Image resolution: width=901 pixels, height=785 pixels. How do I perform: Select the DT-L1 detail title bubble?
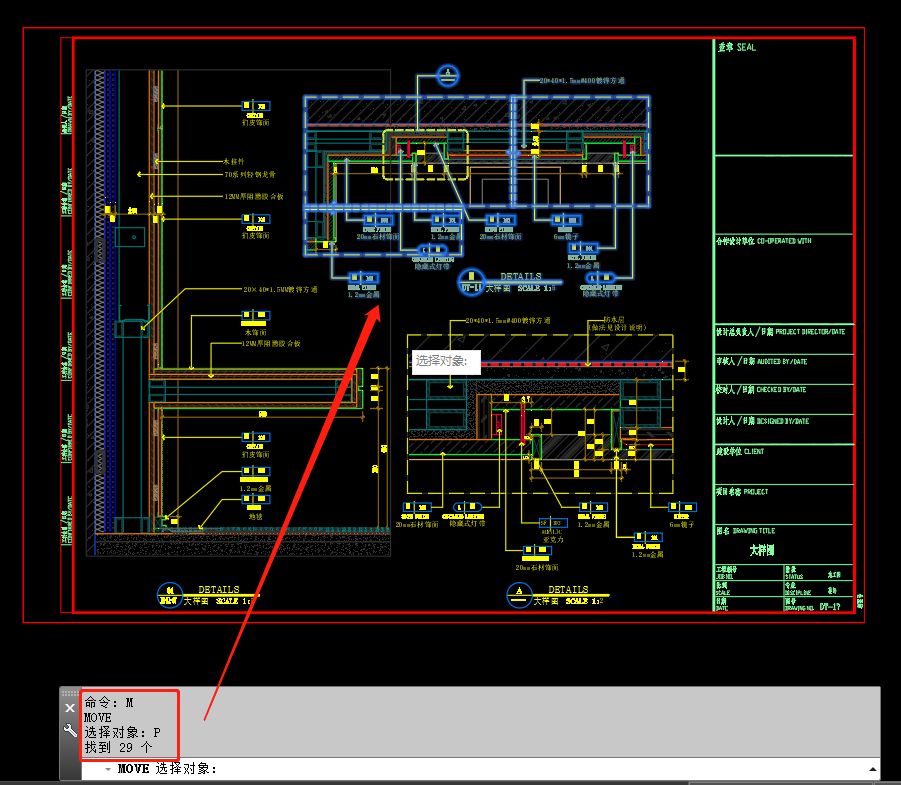[470, 286]
